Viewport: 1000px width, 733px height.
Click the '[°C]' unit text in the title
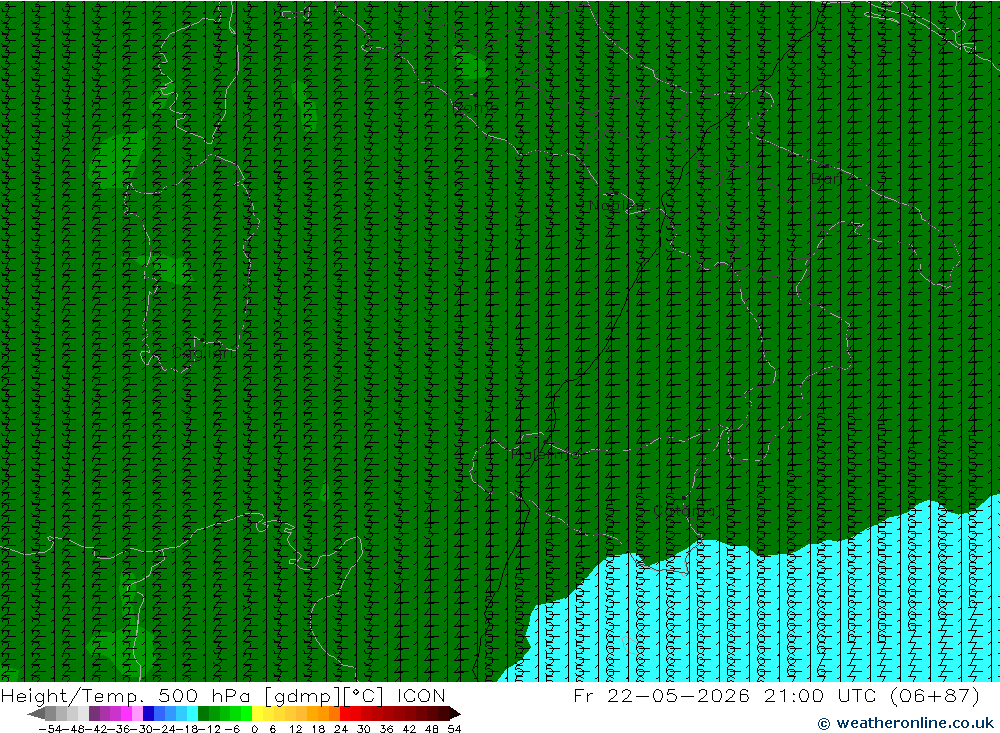(x=364, y=696)
